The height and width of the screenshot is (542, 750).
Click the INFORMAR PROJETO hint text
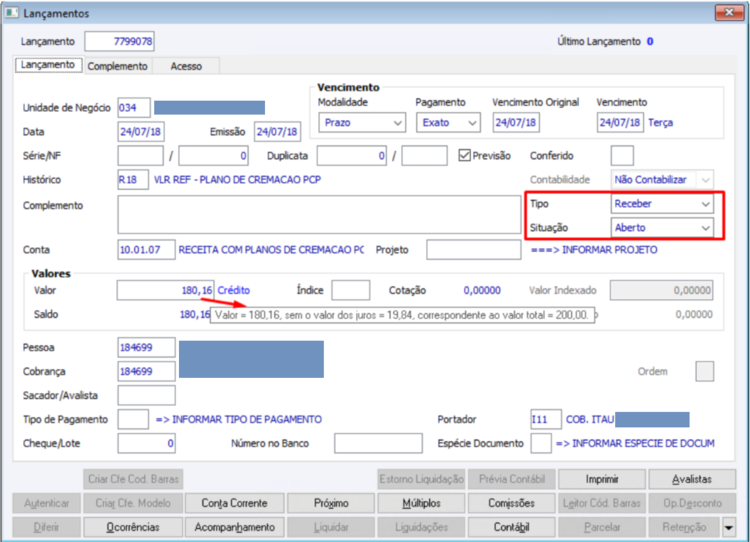pyautogui.click(x=594, y=250)
